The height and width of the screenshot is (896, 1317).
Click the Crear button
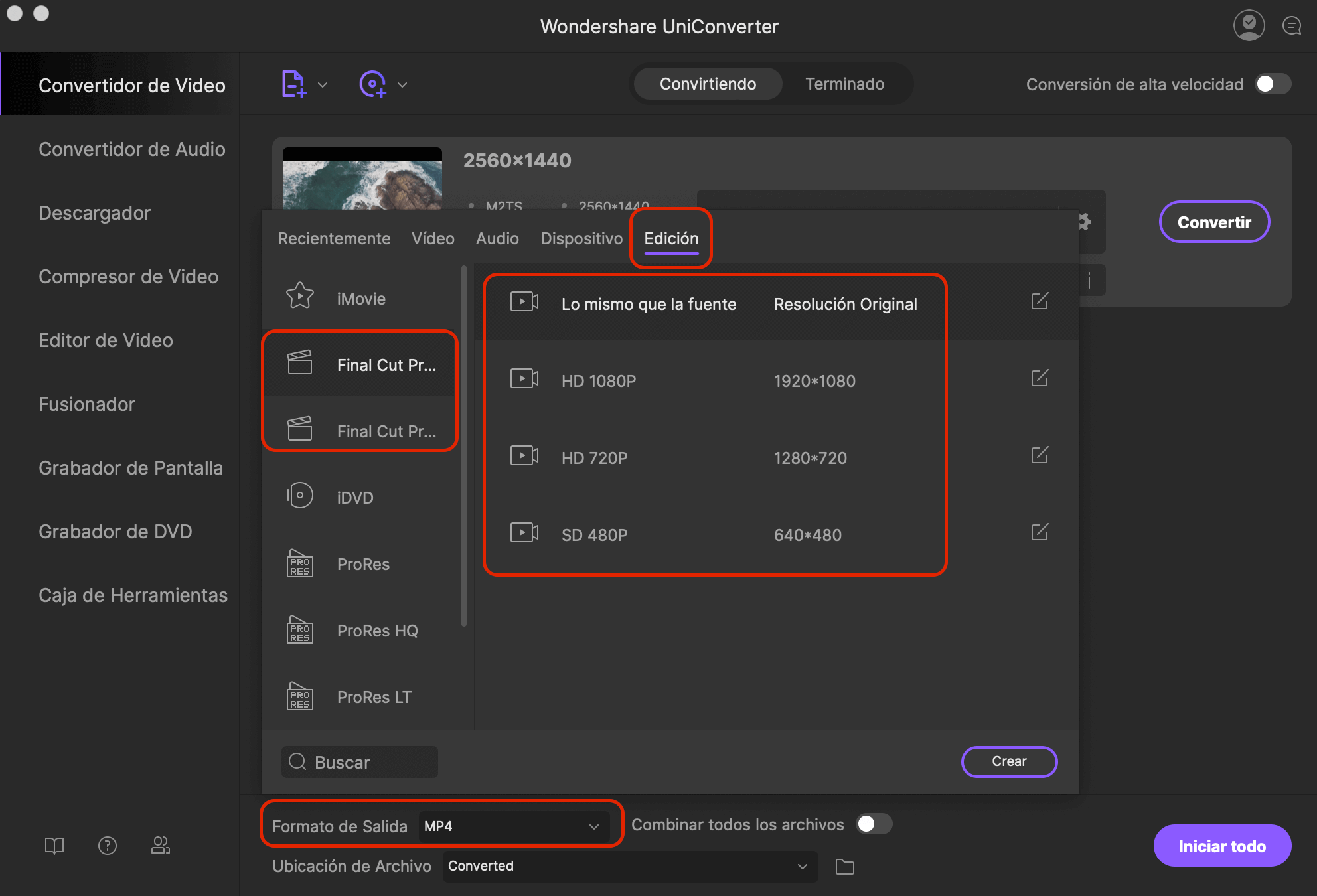pyautogui.click(x=1009, y=761)
